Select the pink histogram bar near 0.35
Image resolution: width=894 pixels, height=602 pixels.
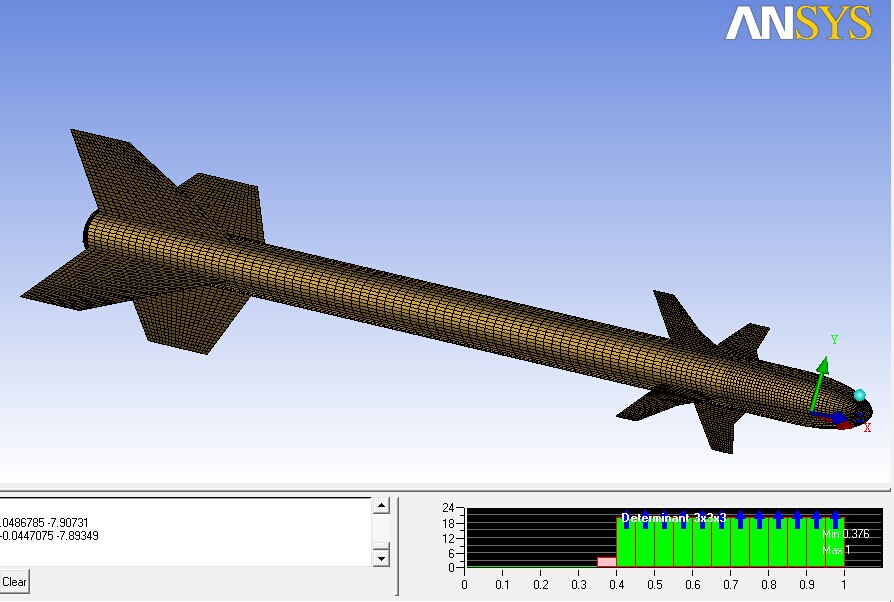point(606,562)
